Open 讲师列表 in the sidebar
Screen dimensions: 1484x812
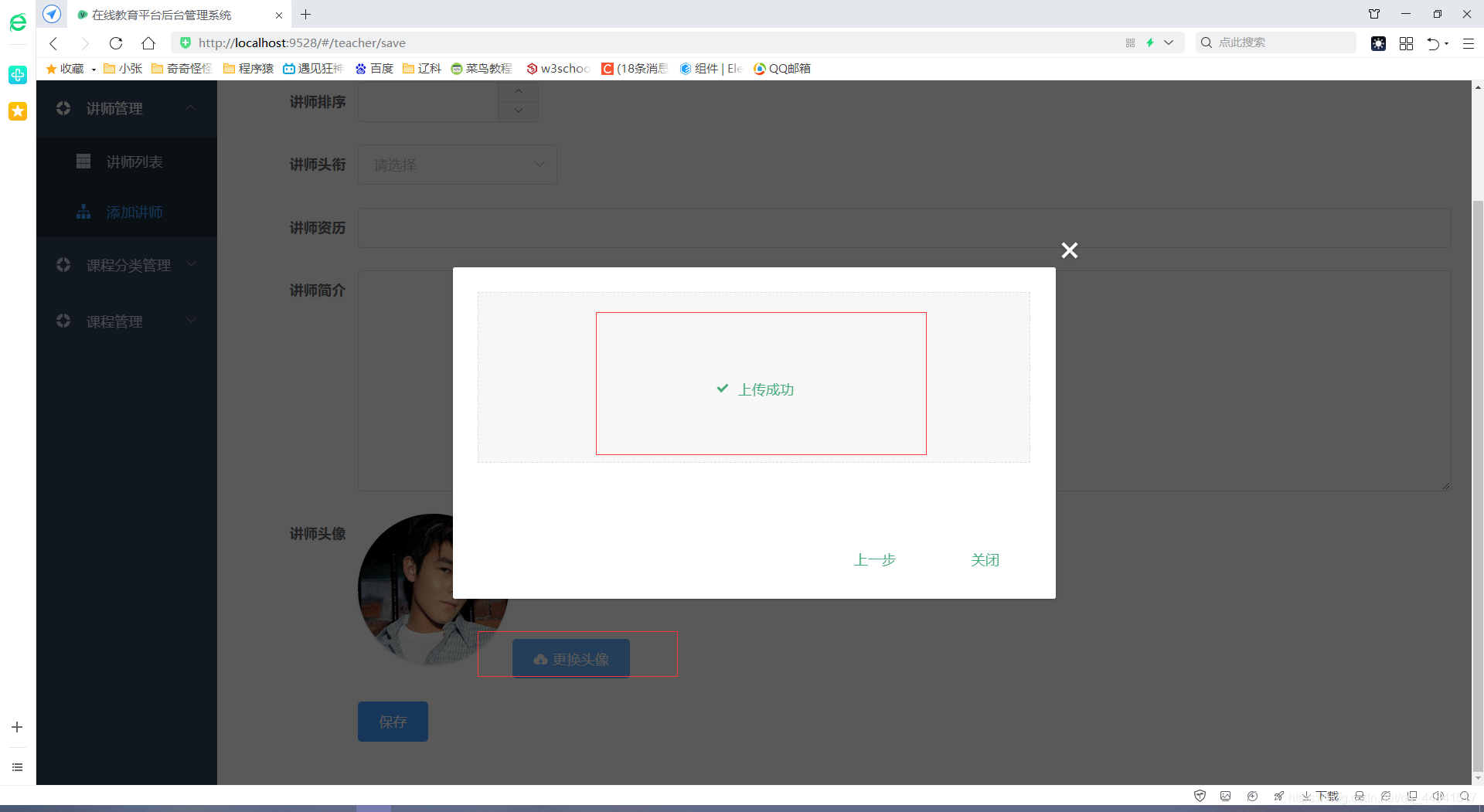[x=127, y=162]
